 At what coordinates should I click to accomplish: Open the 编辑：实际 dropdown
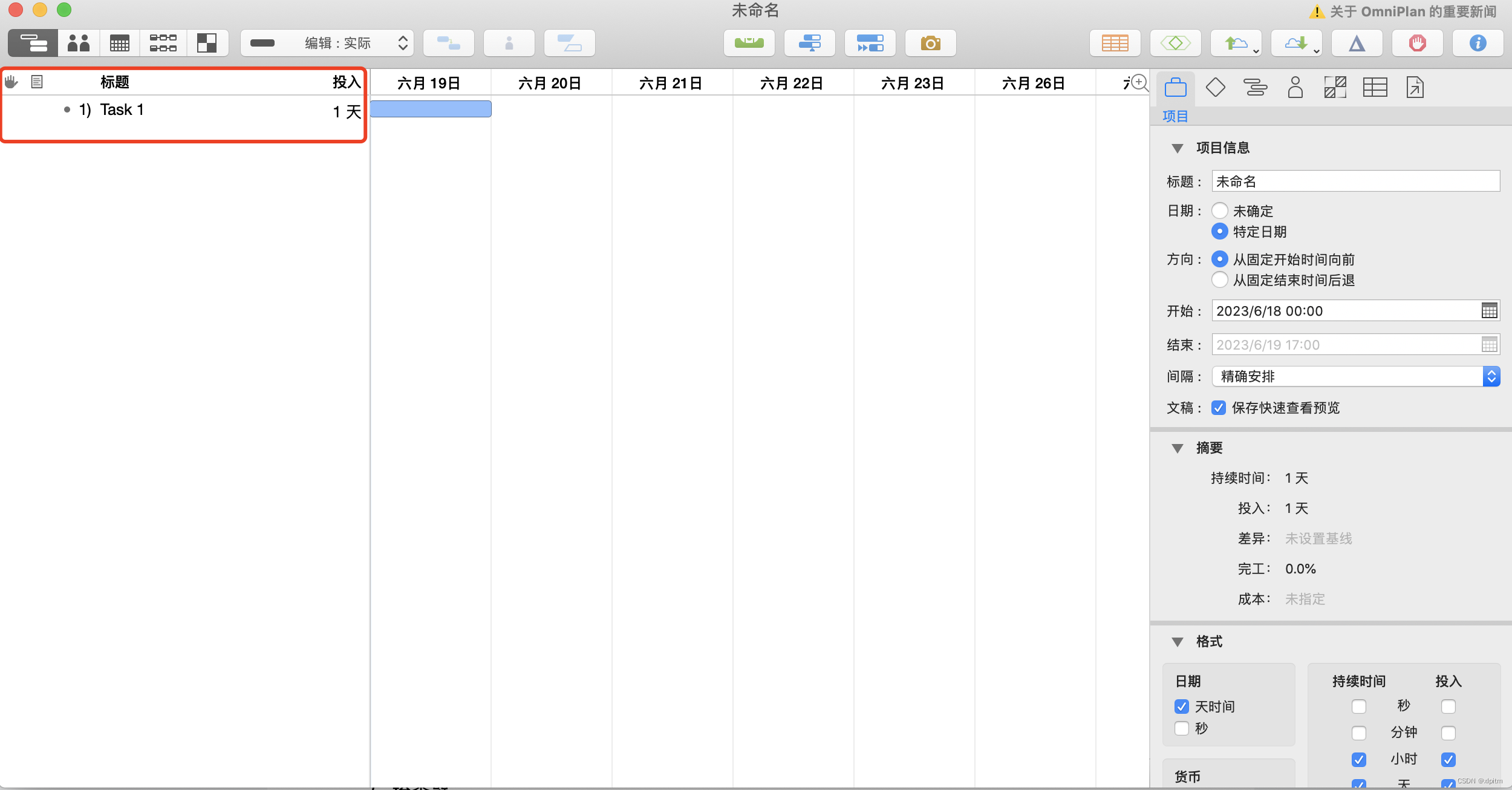point(327,43)
